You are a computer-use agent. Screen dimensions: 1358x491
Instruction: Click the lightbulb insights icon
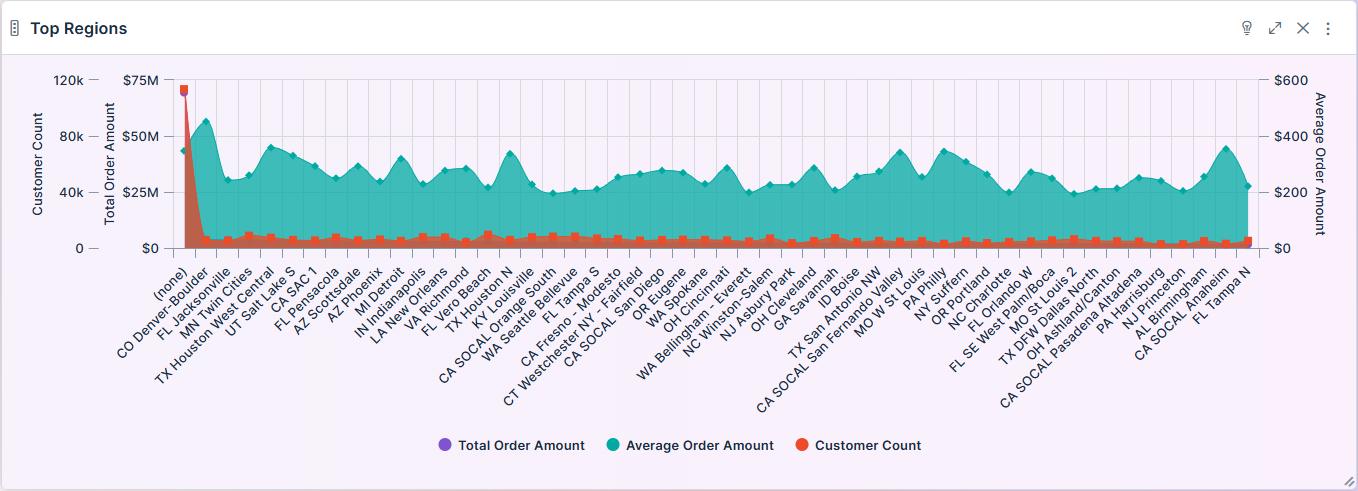pos(1247,28)
